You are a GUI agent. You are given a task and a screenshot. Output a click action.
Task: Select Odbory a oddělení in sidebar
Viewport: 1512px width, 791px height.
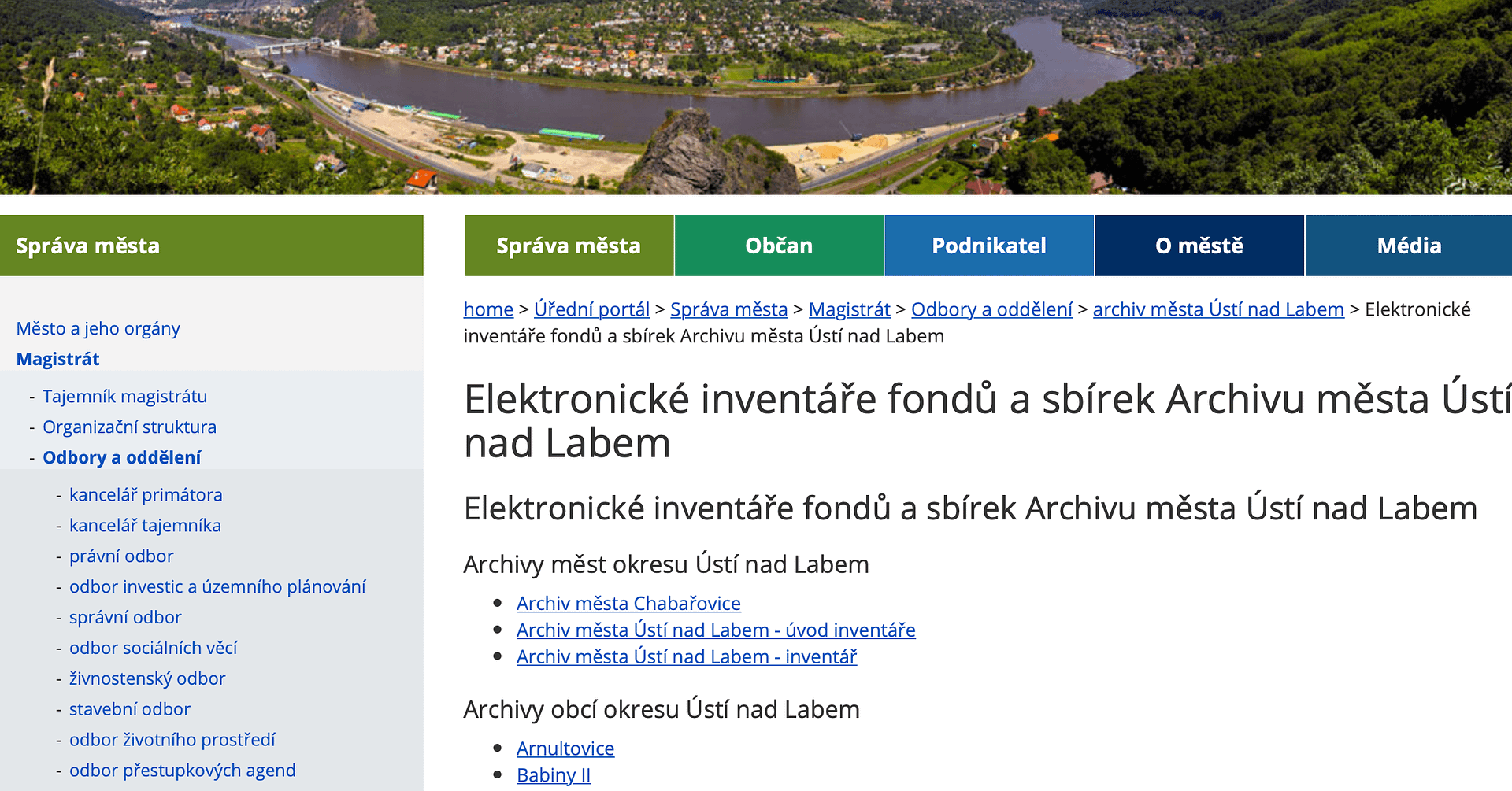122,457
